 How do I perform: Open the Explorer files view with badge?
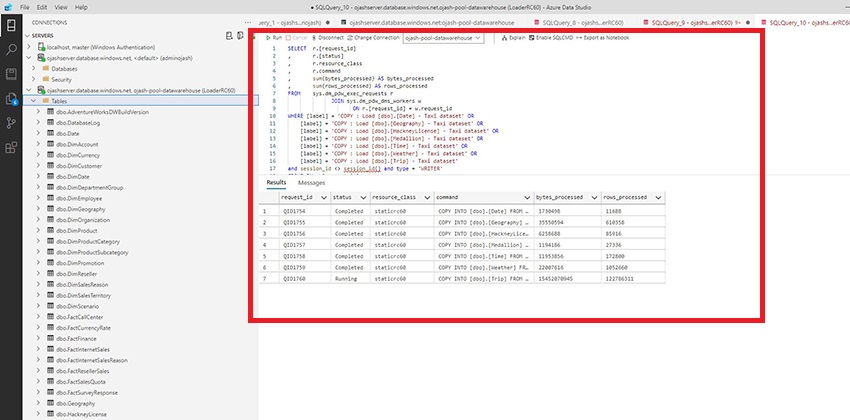pyautogui.click(x=11, y=99)
